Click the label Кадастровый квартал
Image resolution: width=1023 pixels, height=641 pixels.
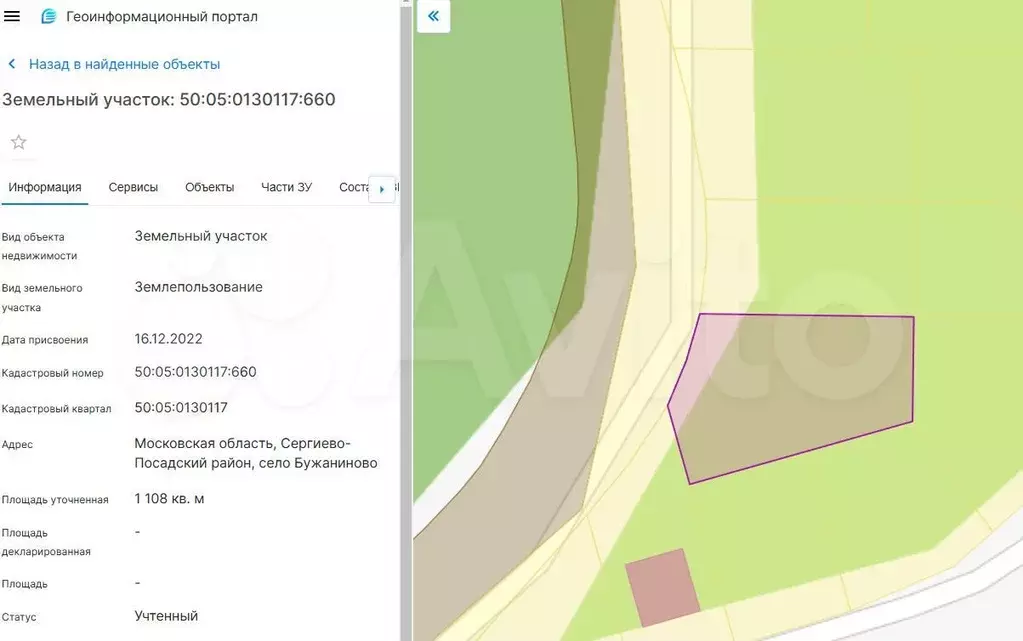tap(56, 409)
